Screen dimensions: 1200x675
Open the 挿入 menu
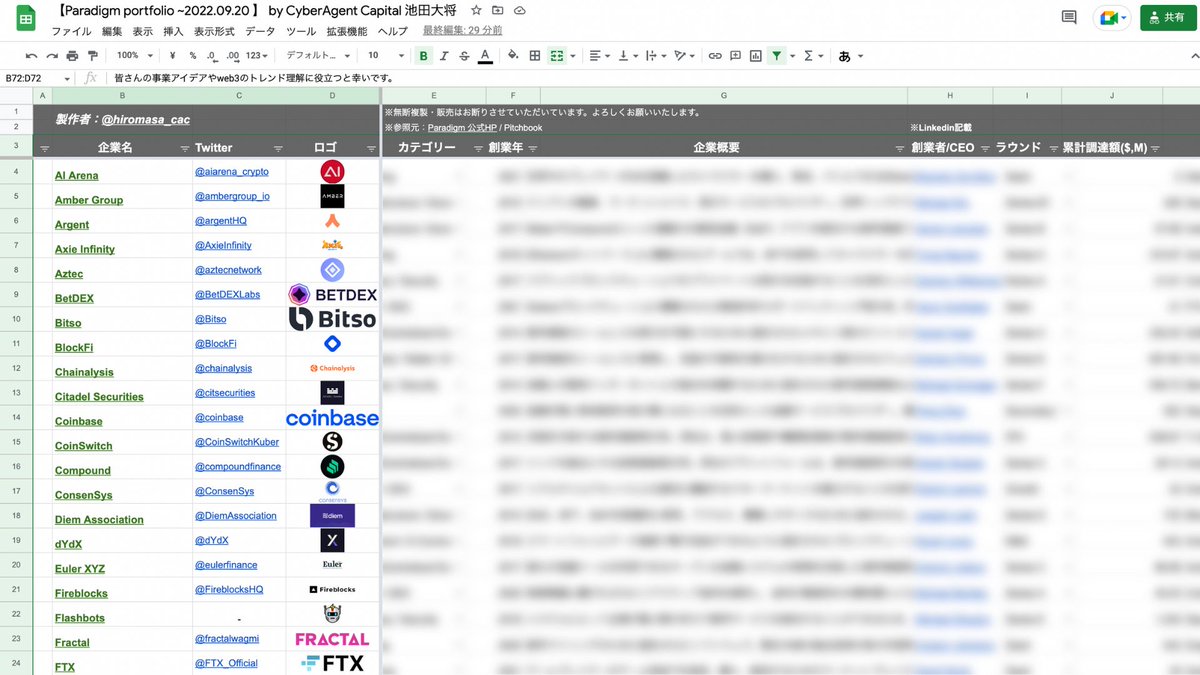tap(173, 32)
